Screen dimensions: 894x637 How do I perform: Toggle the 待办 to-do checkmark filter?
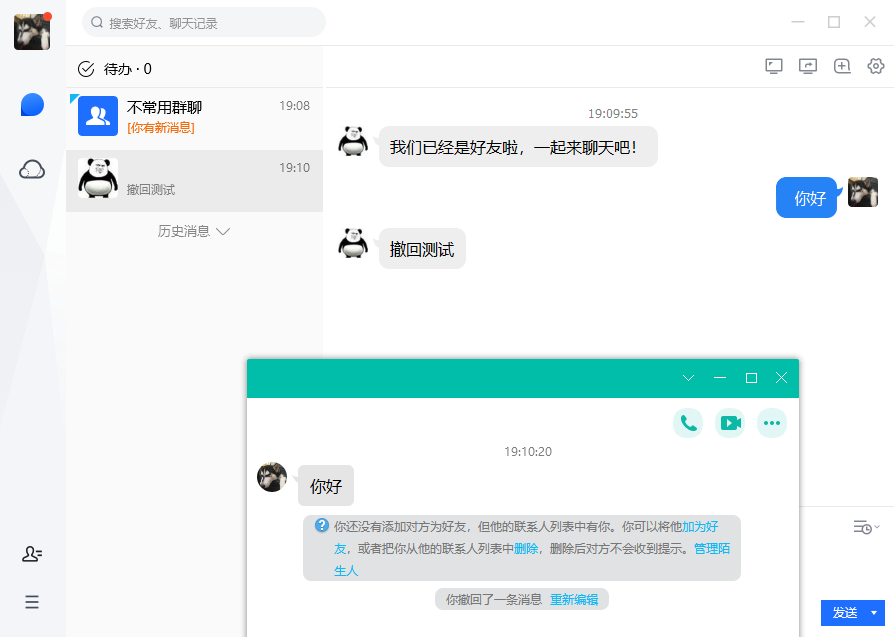tap(85, 69)
